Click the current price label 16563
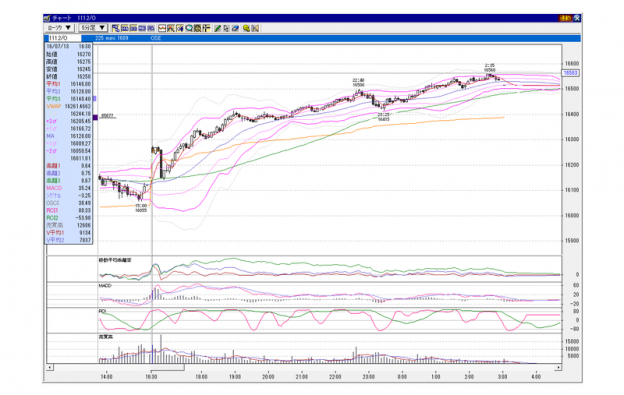Screen dimensions: 624x395 coord(571,73)
